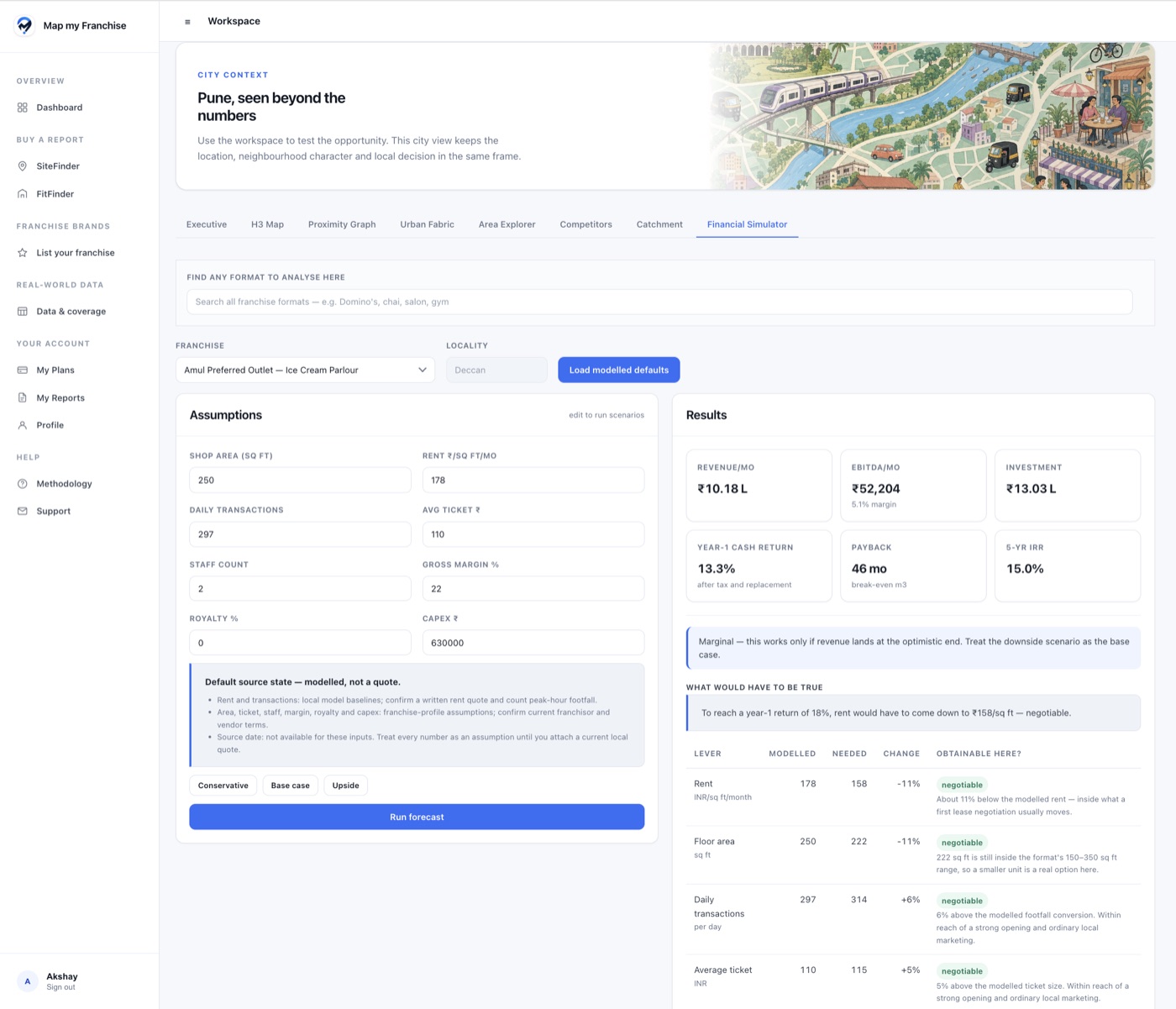The image size is (1176, 1009).
Task: Click the Avg Ticket input field
Action: click(533, 534)
